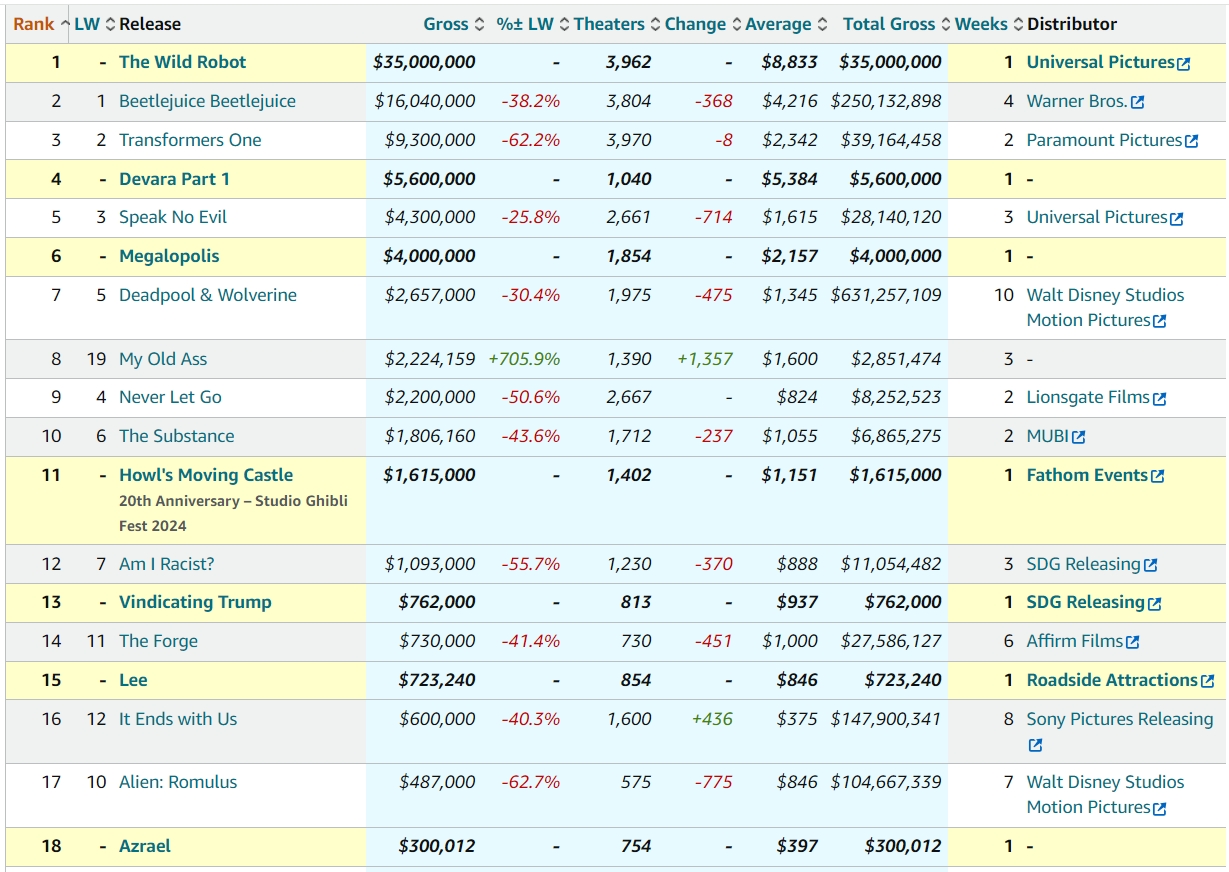This screenshot has height=872, width=1229.
Task: Open Lionsgate Films distributor link
Action: [1088, 397]
